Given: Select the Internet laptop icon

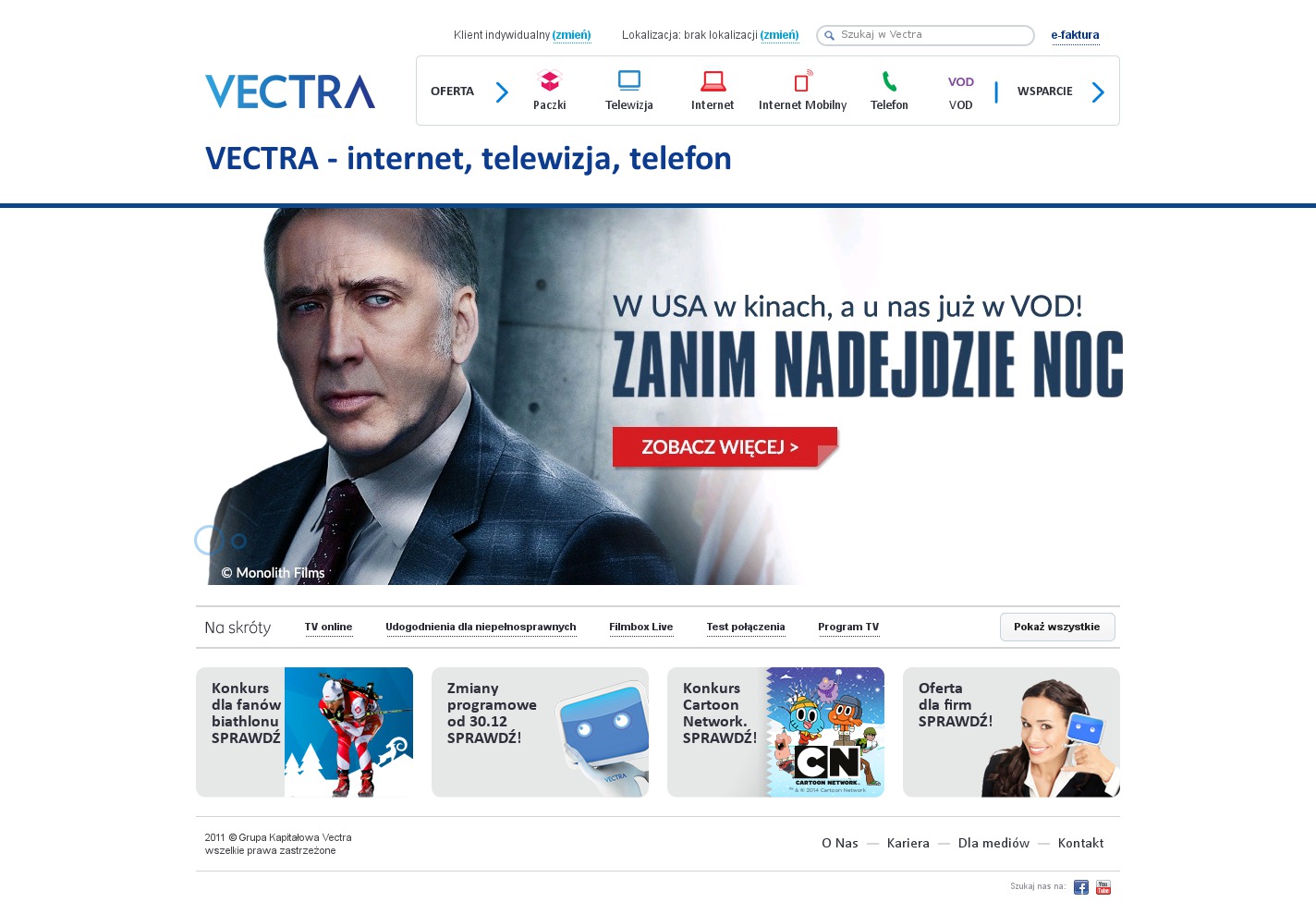Looking at the screenshot, I should point(713,81).
